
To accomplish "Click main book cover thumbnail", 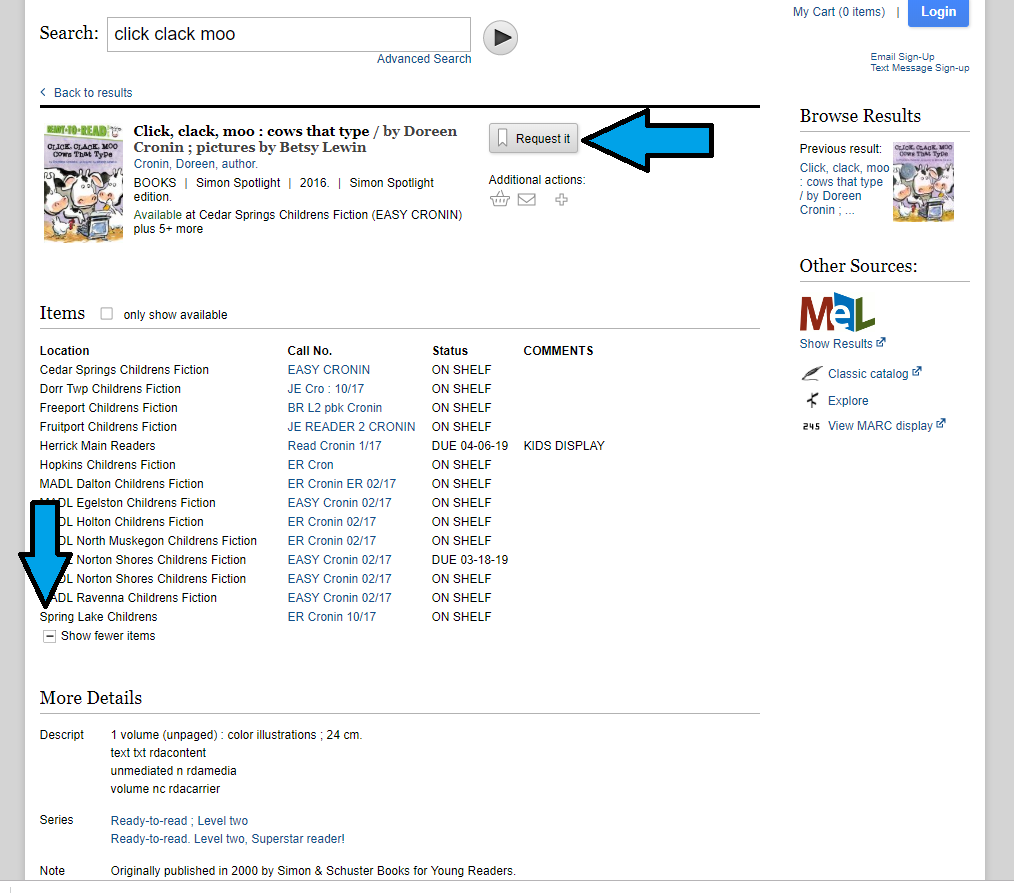I will click(x=83, y=183).
